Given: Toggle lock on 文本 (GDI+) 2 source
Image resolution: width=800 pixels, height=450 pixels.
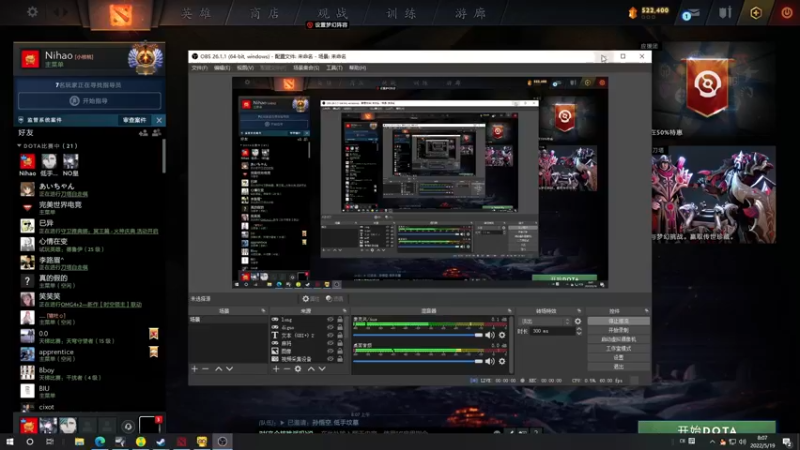Looking at the screenshot, I should point(340,335).
